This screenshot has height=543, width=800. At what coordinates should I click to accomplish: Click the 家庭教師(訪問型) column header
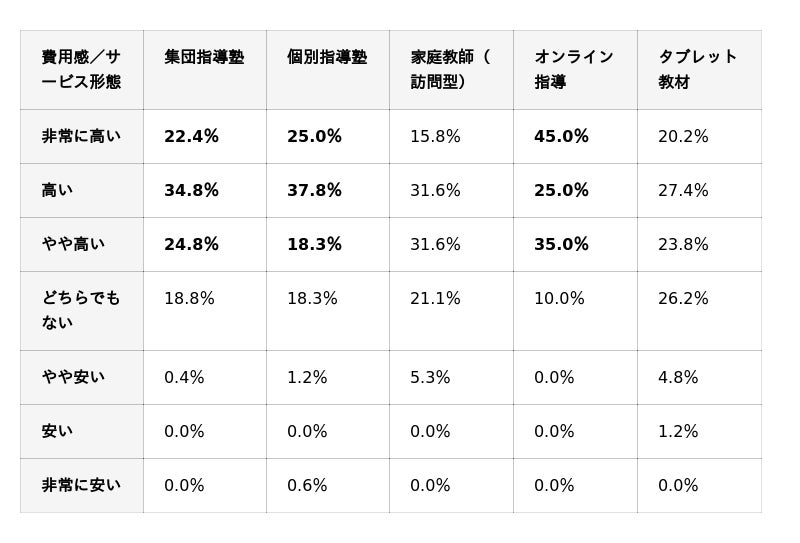coord(450,69)
